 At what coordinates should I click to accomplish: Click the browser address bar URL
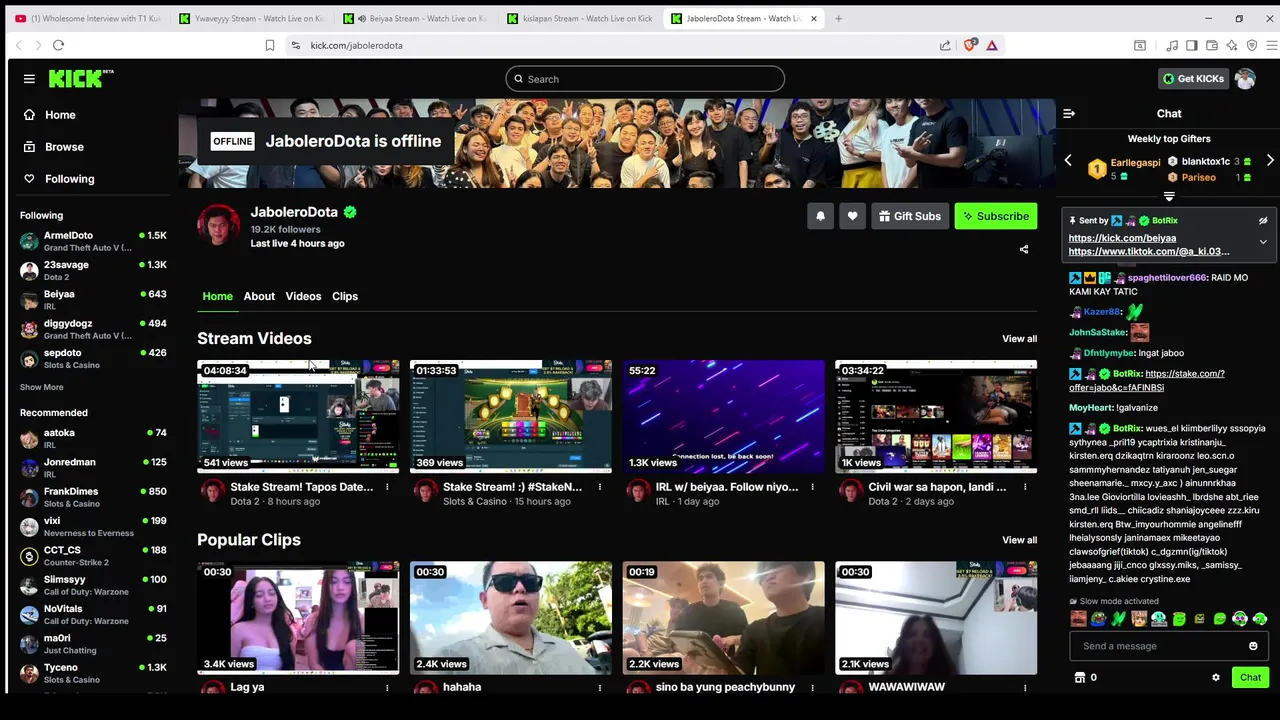pyautogui.click(x=356, y=45)
